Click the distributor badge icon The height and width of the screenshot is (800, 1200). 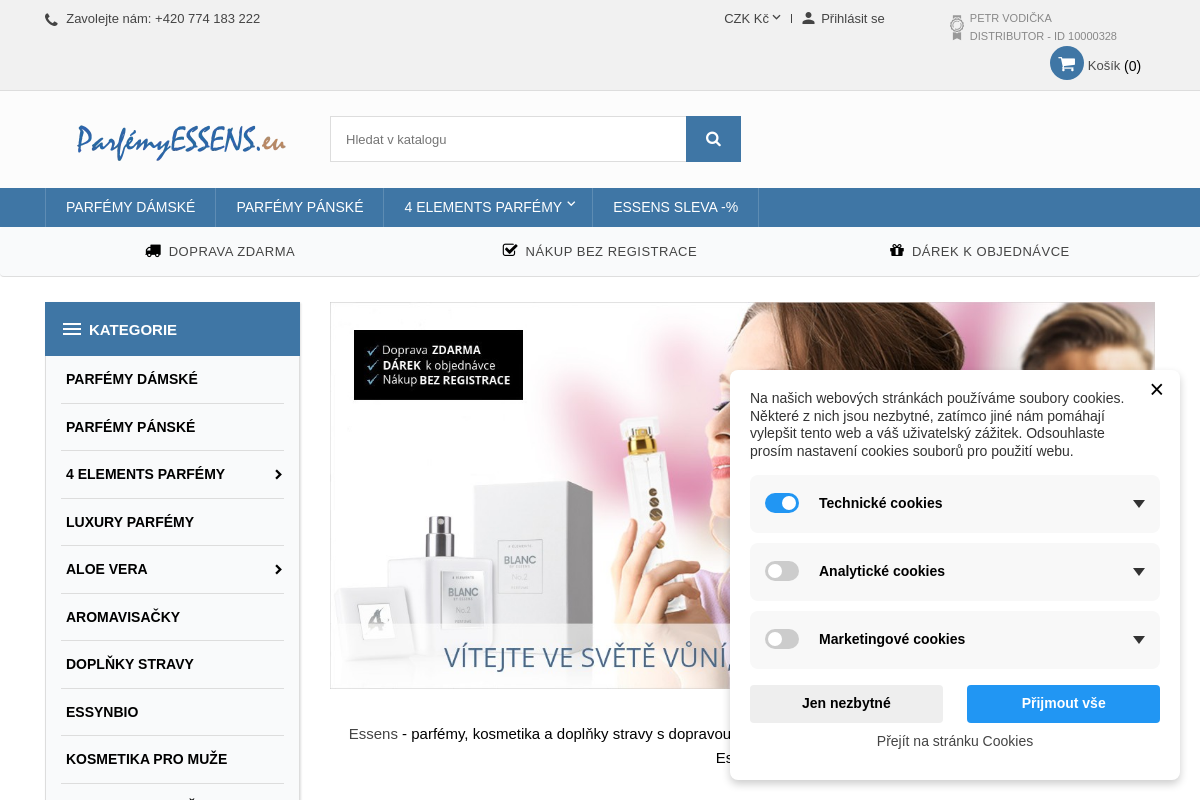957,27
